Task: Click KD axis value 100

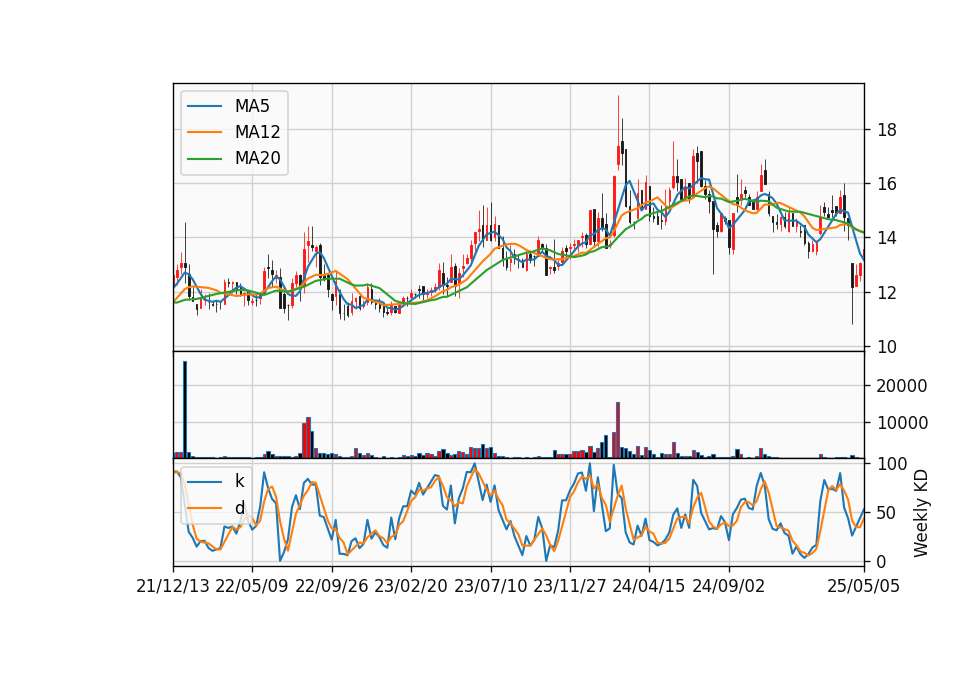Action: coord(893,464)
